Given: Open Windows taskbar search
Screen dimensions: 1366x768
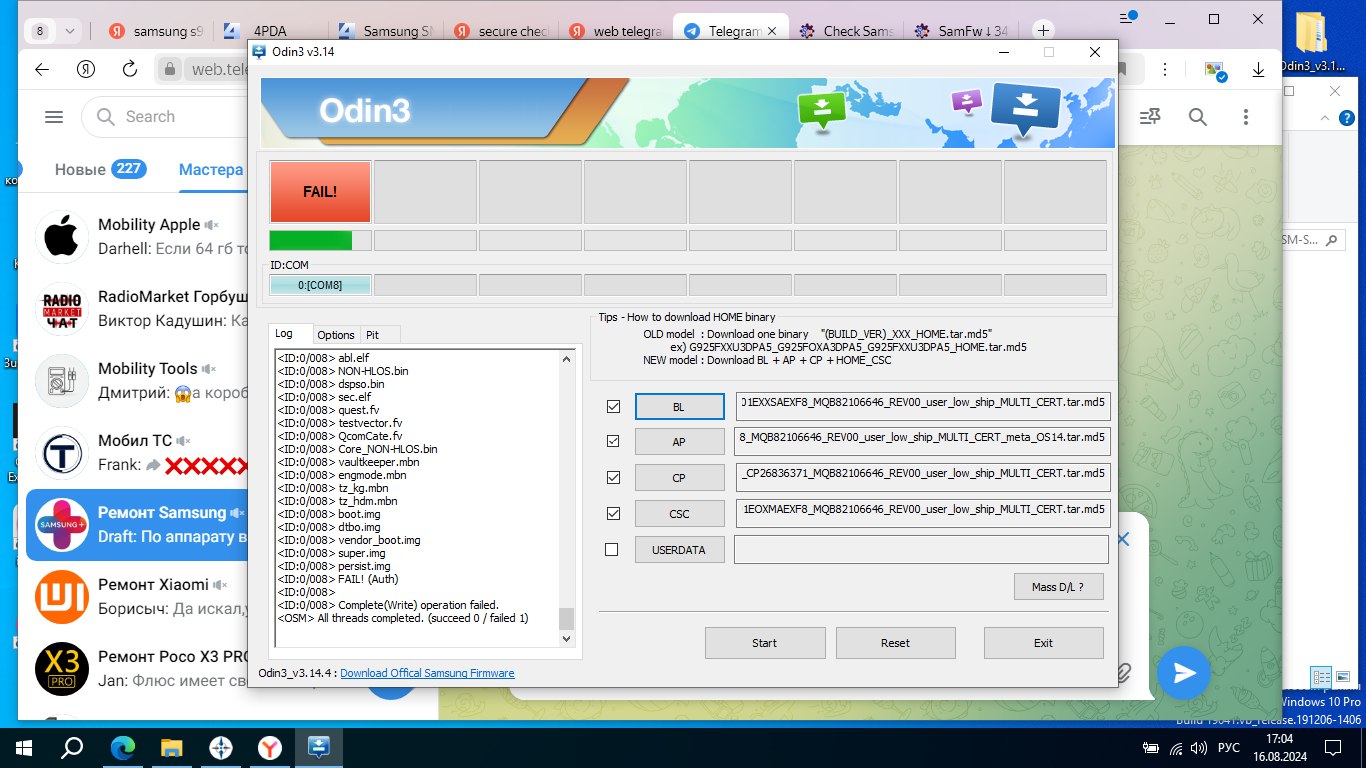Looking at the screenshot, I should (72, 747).
